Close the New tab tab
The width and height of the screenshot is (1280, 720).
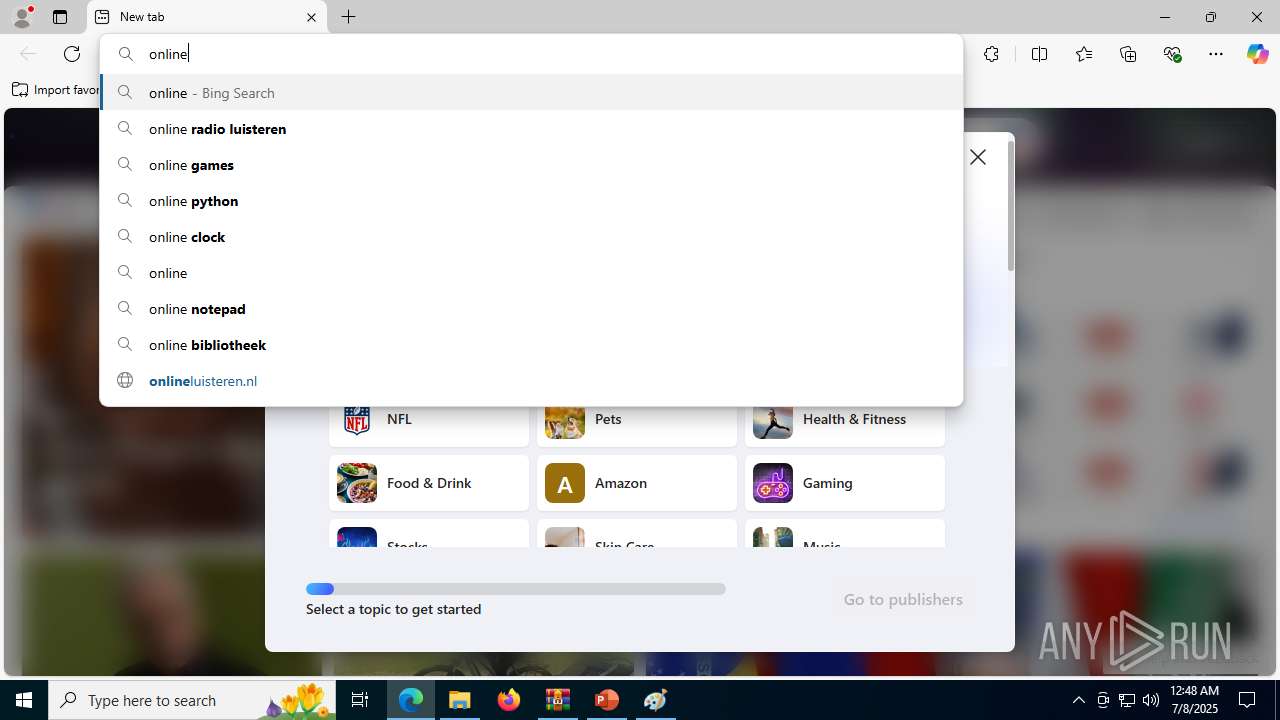point(311,17)
